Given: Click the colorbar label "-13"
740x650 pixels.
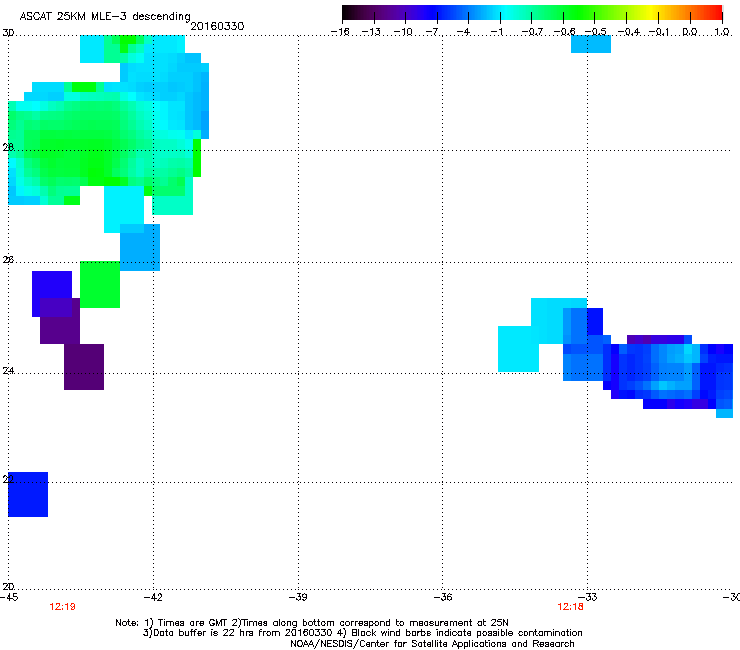Looking at the screenshot, I should [371, 32].
